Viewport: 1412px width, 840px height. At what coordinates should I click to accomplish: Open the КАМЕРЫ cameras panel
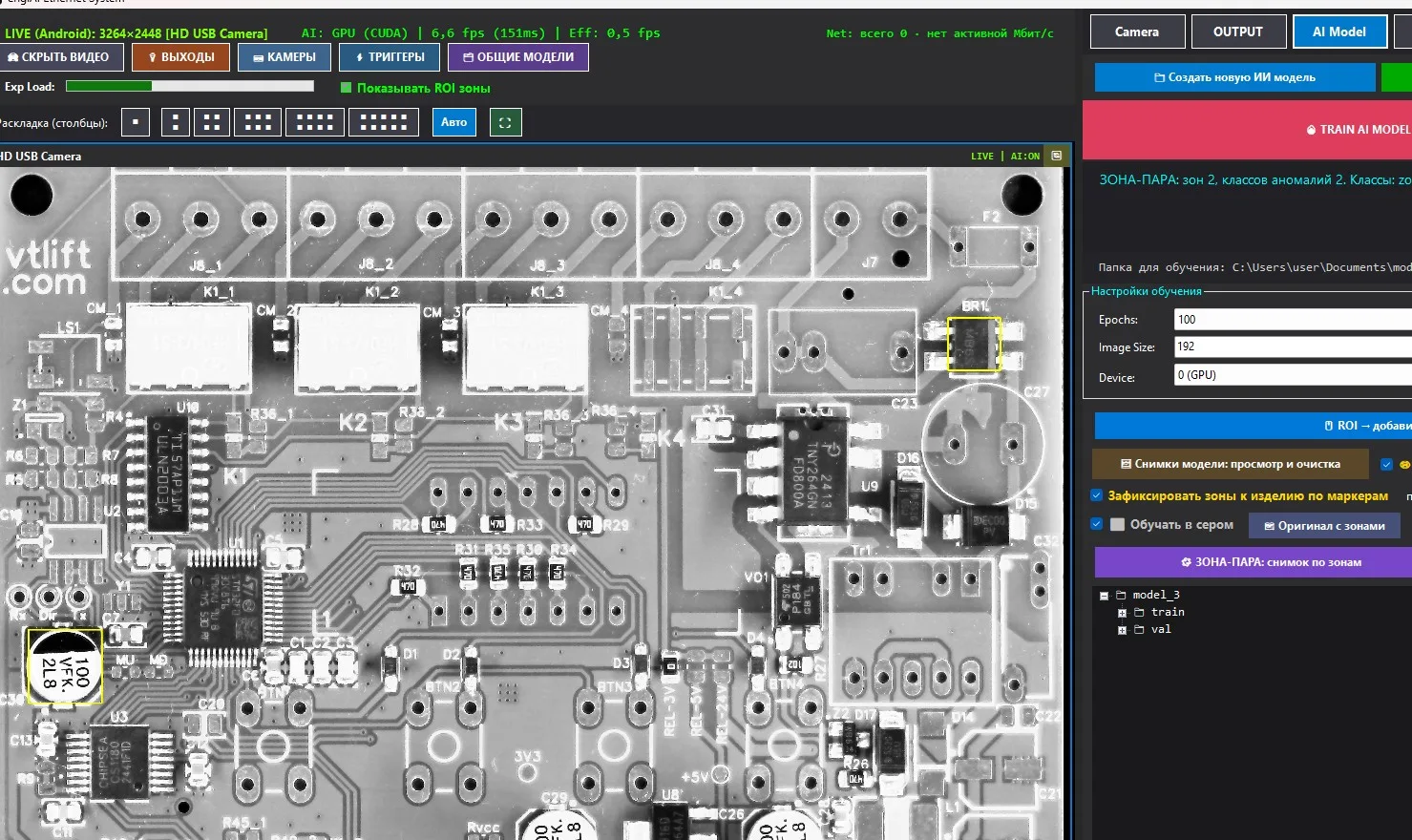pos(284,57)
